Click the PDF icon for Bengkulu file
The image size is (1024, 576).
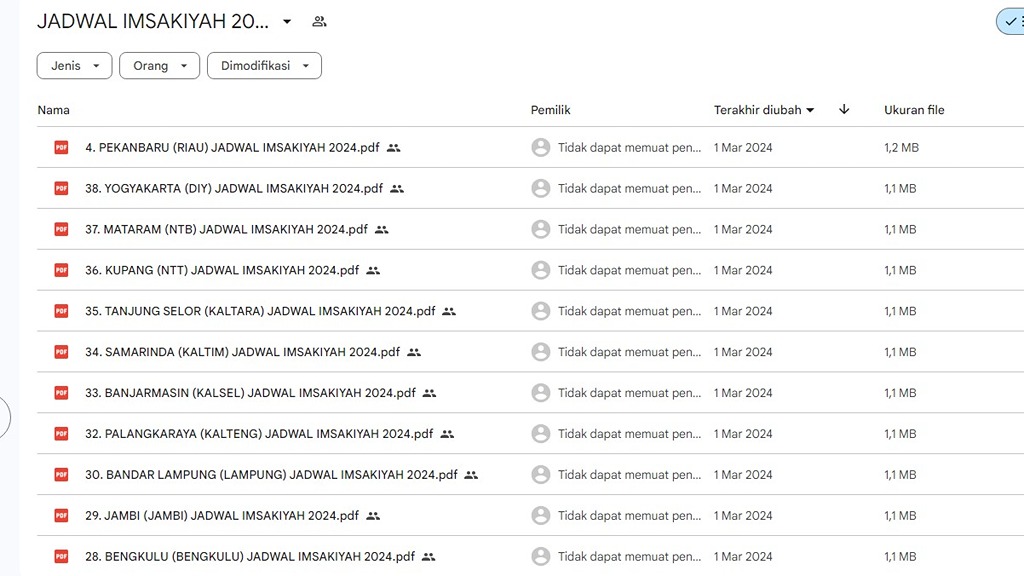61,557
